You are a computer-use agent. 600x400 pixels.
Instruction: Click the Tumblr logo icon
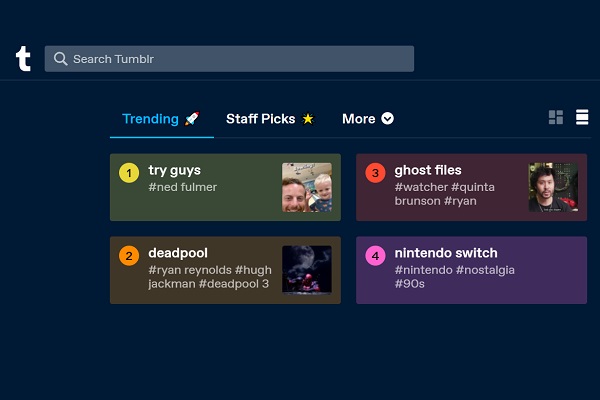23,59
